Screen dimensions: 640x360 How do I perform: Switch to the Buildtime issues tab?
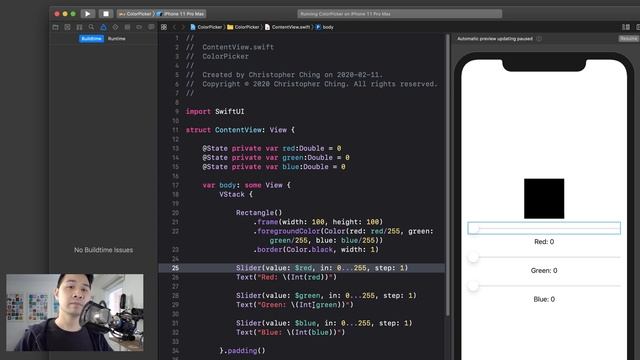point(91,39)
